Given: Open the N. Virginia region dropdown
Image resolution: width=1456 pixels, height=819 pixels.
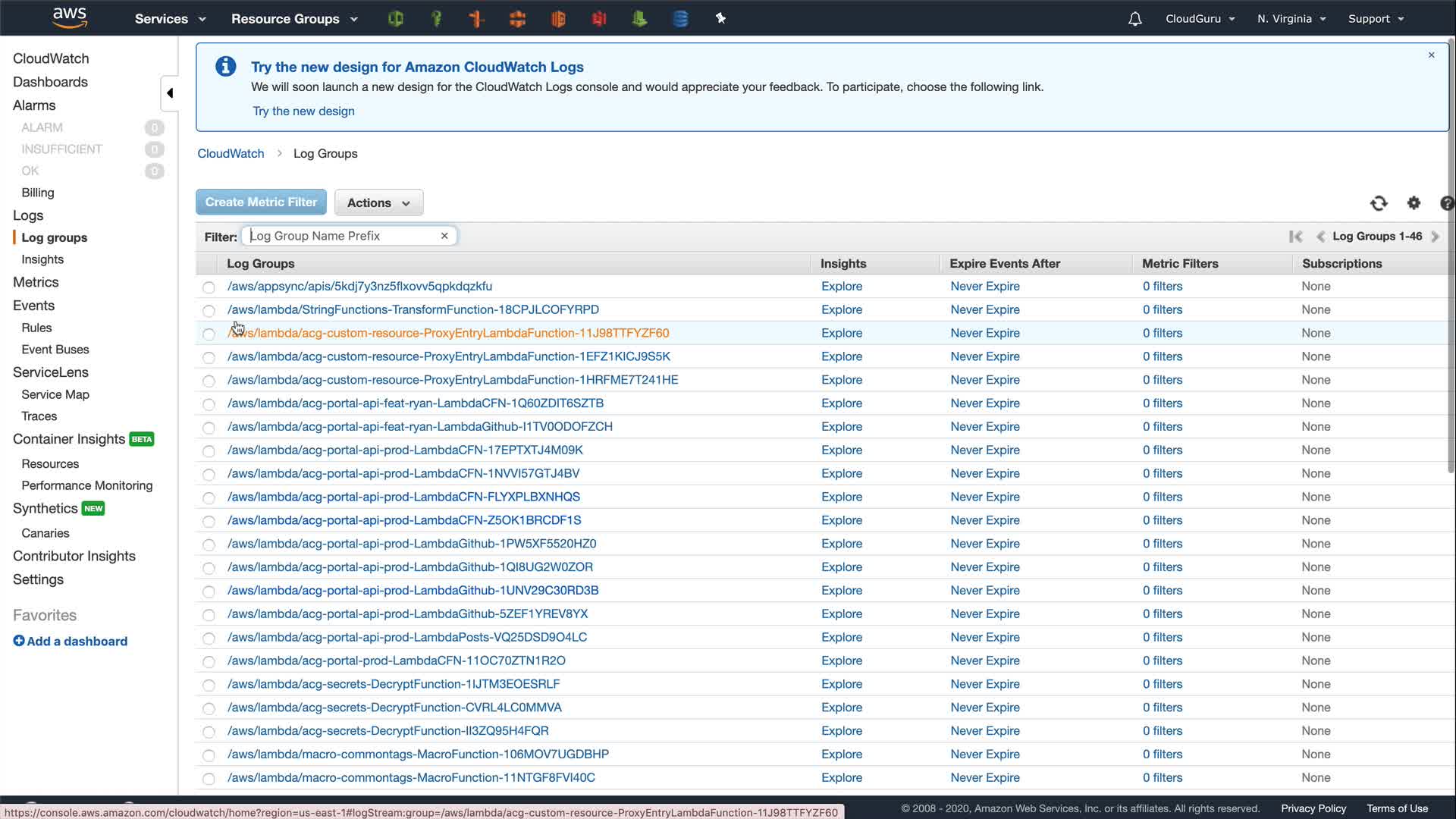Looking at the screenshot, I should [1291, 19].
